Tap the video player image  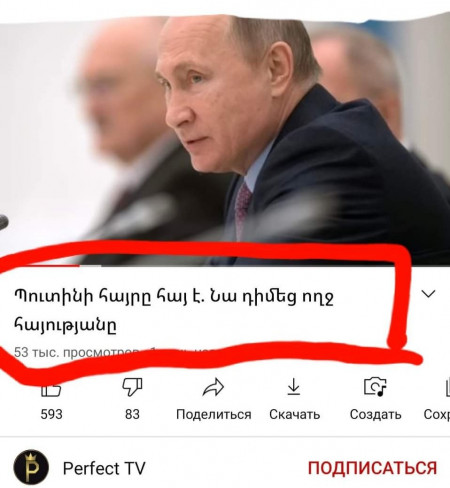point(225,140)
